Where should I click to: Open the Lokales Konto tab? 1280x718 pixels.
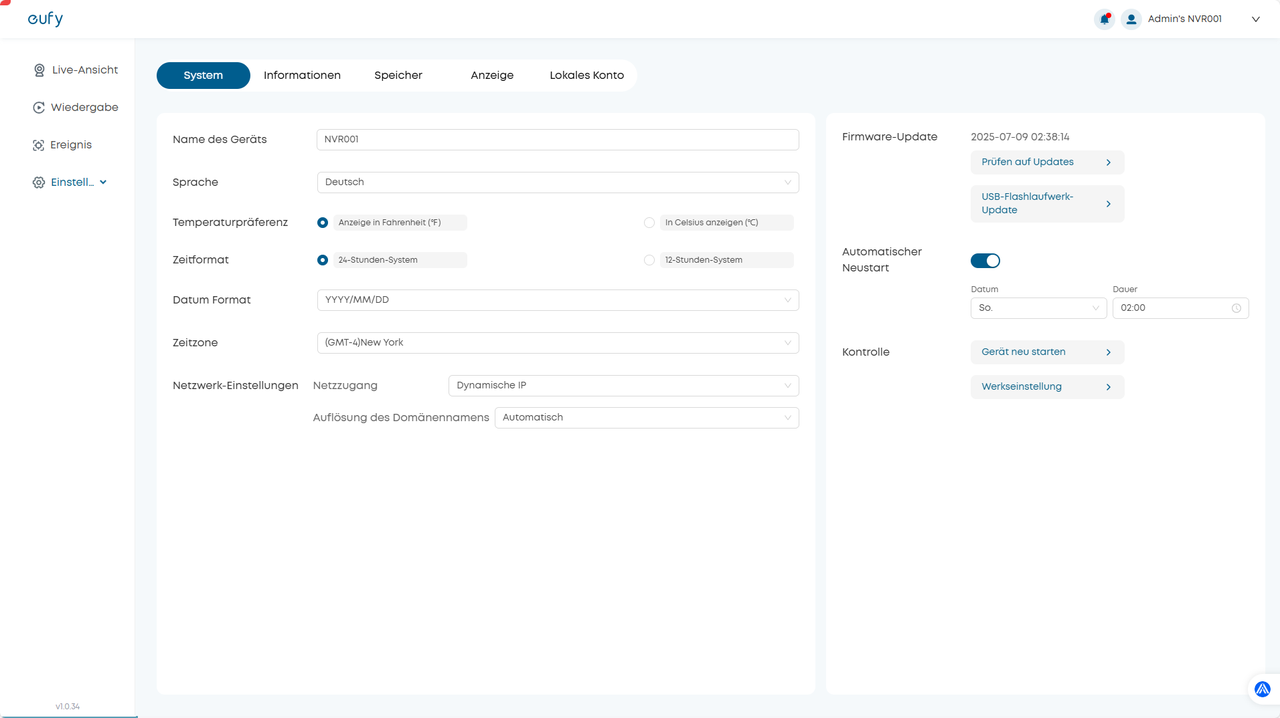[586, 76]
